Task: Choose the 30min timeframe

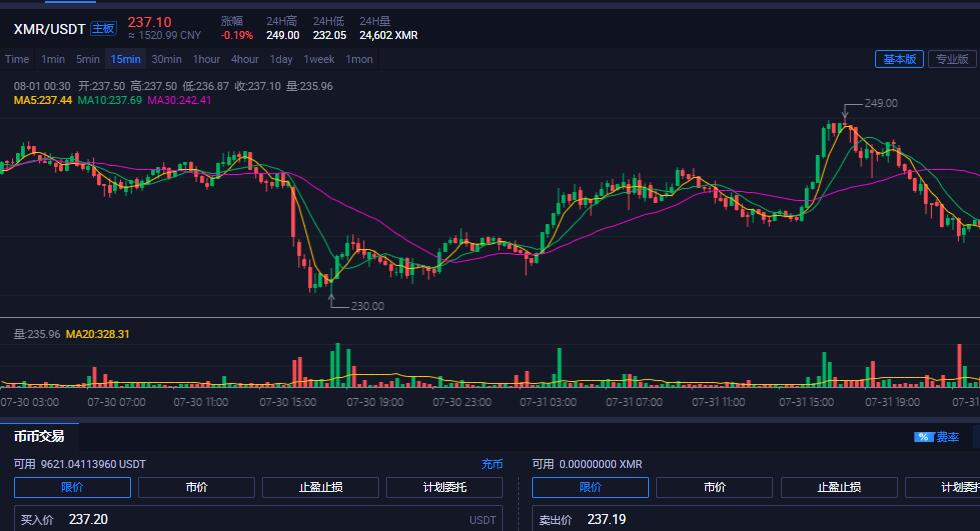Action: pos(166,59)
